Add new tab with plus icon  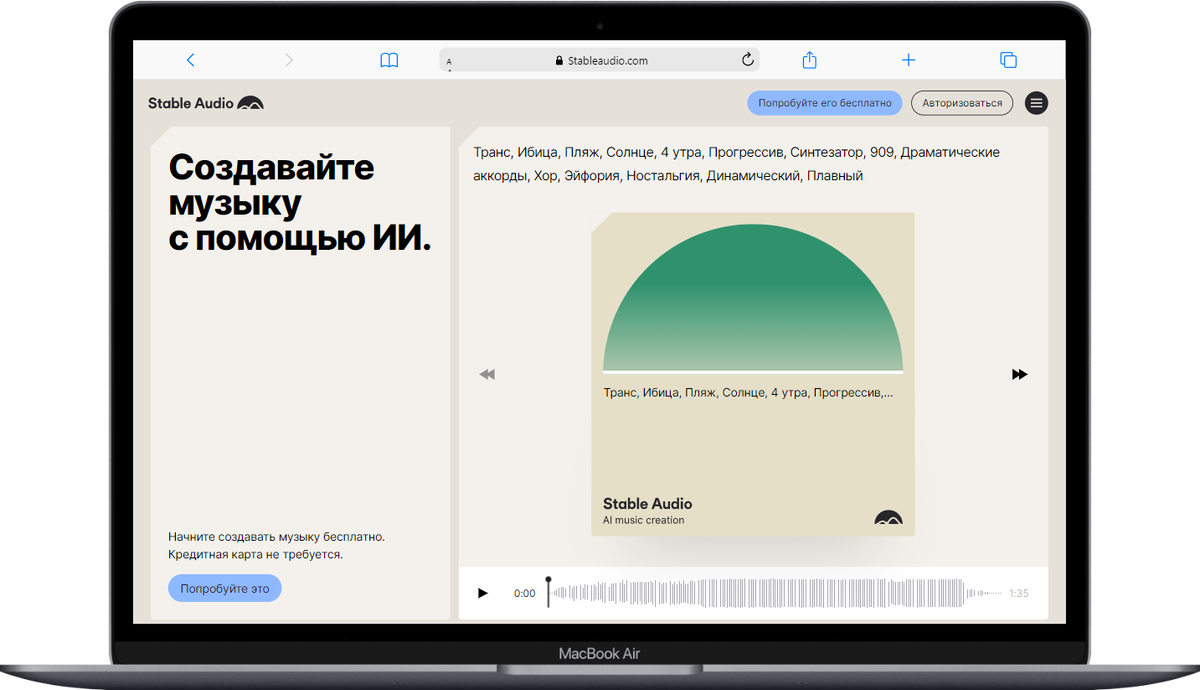click(x=908, y=60)
